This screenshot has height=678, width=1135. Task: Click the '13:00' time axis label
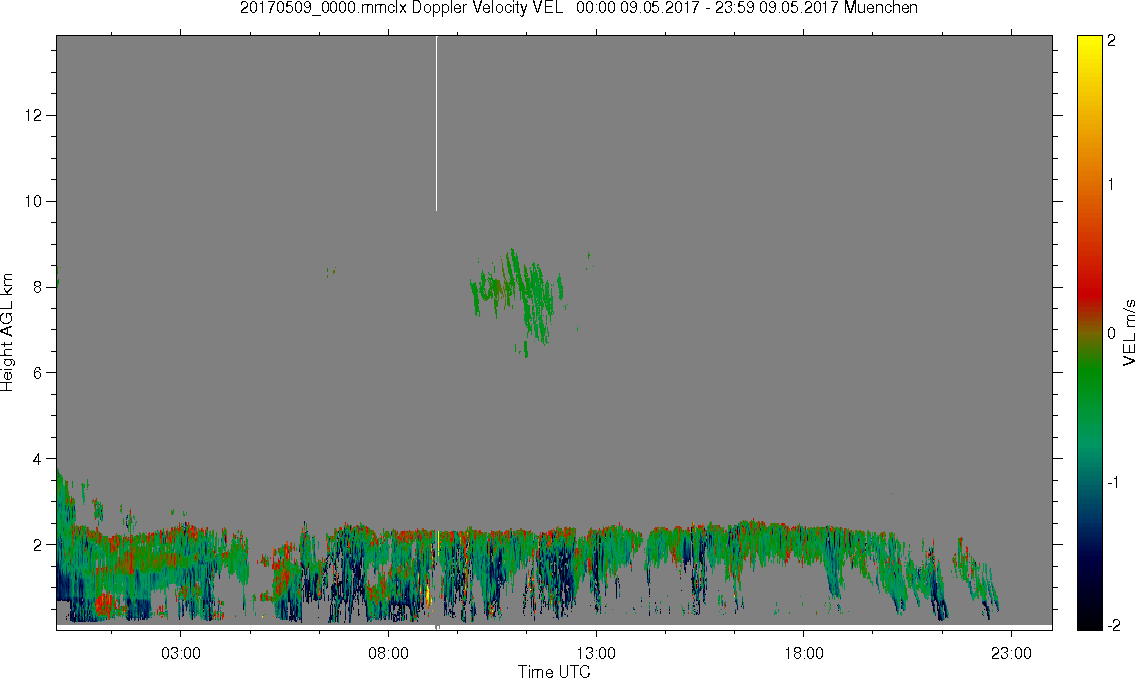[596, 654]
